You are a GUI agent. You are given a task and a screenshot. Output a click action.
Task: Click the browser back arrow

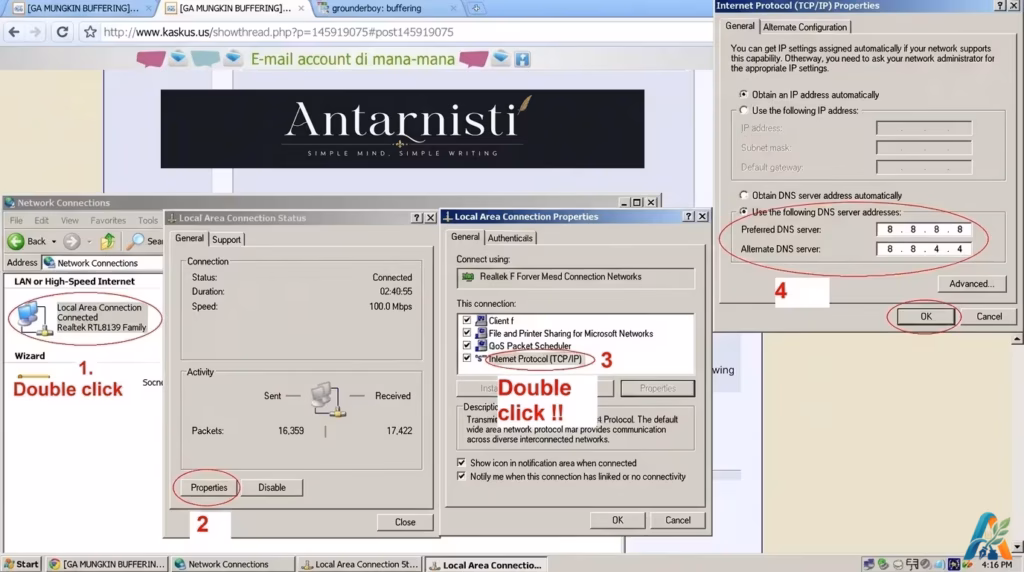point(14,31)
